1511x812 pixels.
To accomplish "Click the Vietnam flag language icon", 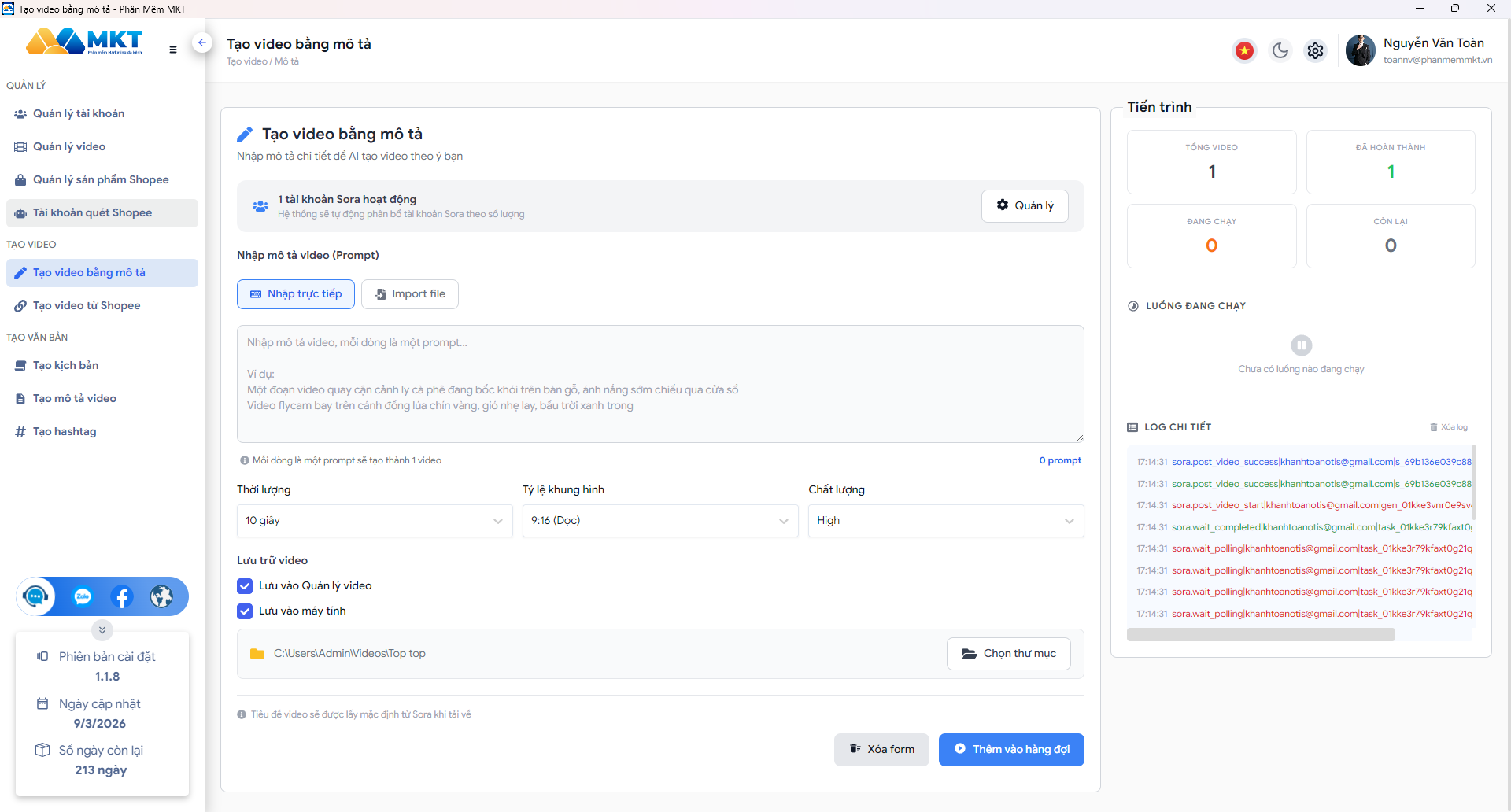I will pos(1244,51).
